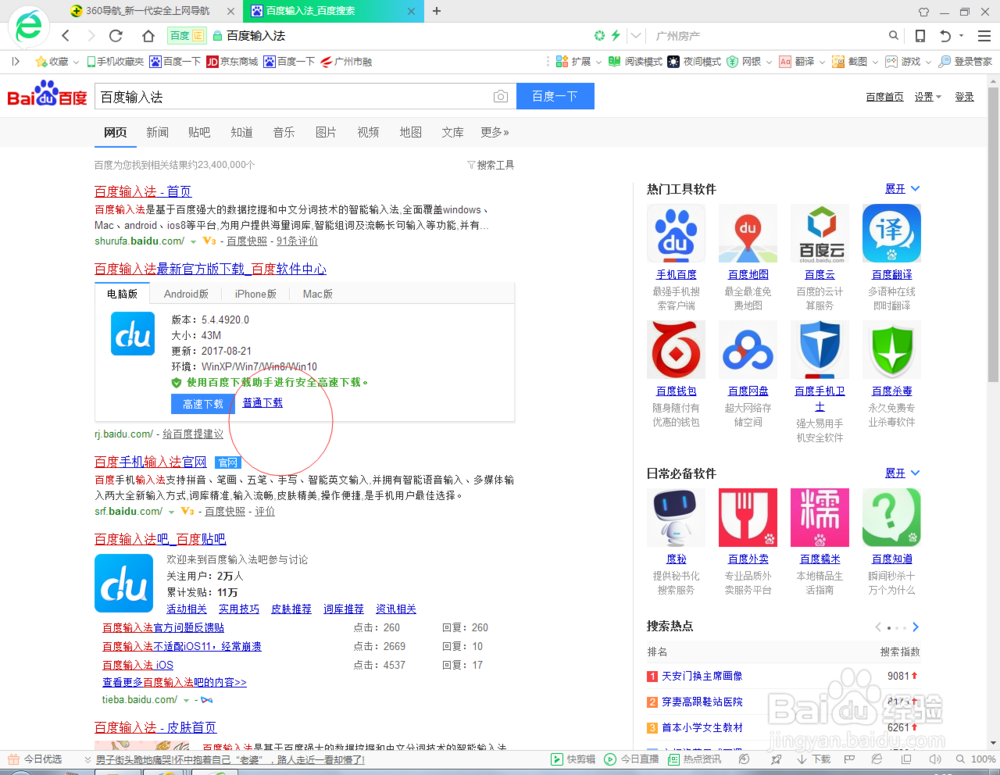Image resolution: width=1000 pixels, height=775 pixels.
Task: Open the 天安门换主席画像 hot search item
Action: (x=702, y=676)
